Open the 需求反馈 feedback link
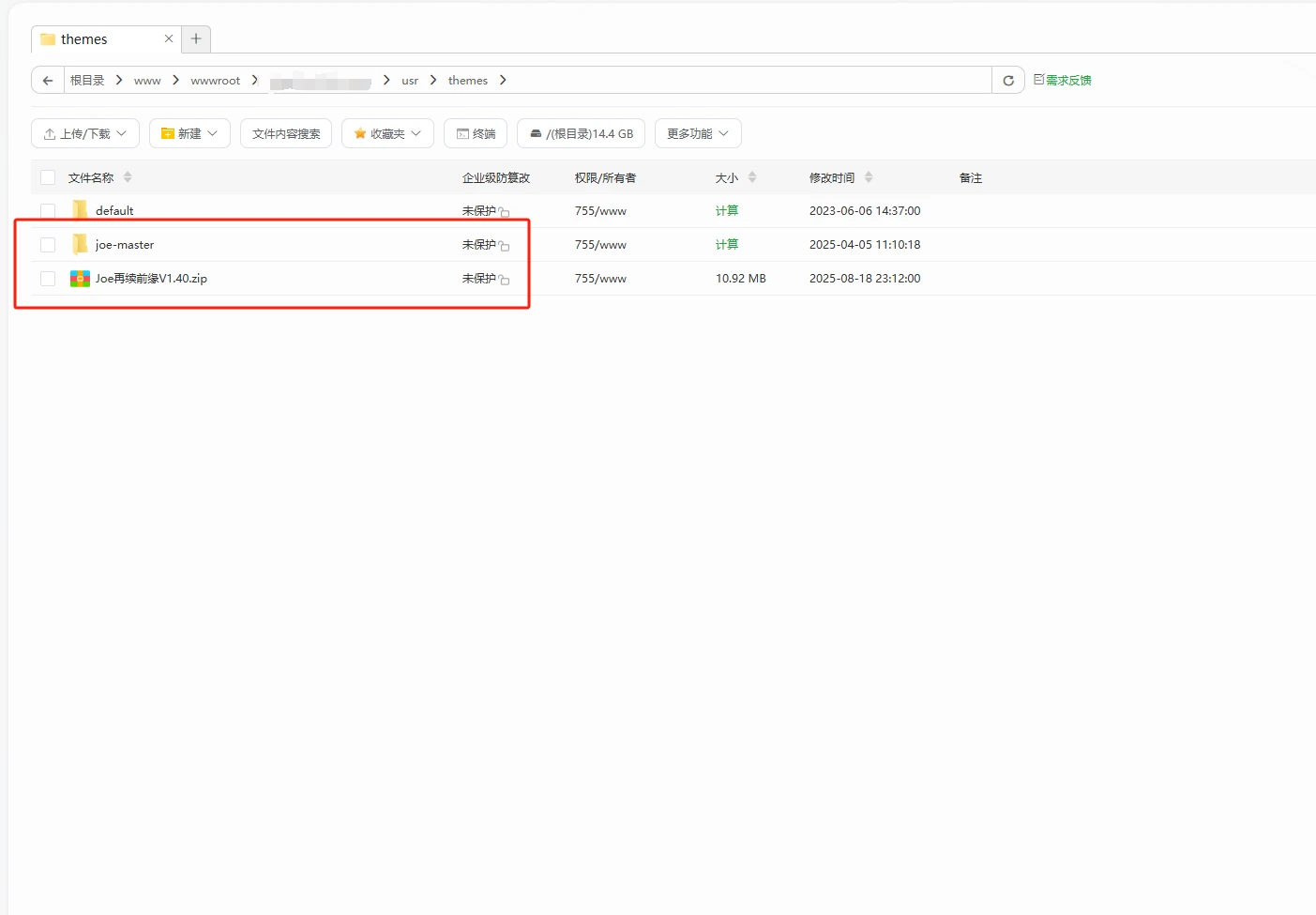The width and height of the screenshot is (1316, 915). (1063, 81)
